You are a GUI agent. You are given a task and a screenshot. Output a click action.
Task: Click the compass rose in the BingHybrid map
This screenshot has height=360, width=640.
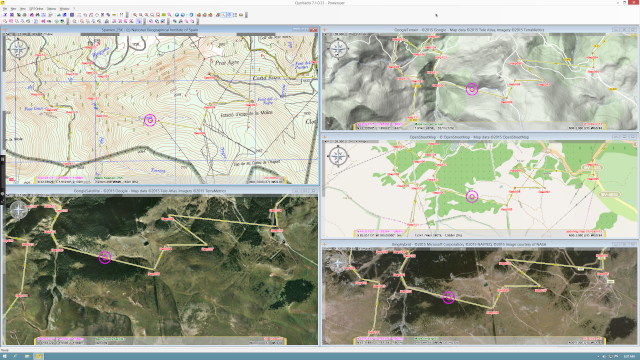click(338, 263)
